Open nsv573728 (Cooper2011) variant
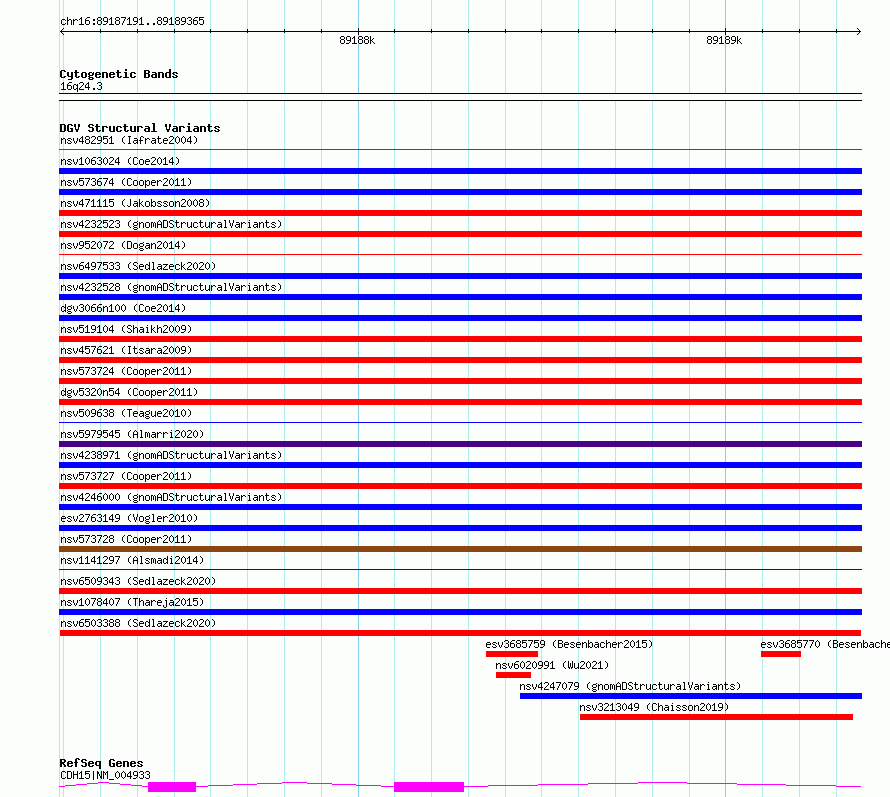Viewport: 890px width, 797px height. (x=126, y=539)
